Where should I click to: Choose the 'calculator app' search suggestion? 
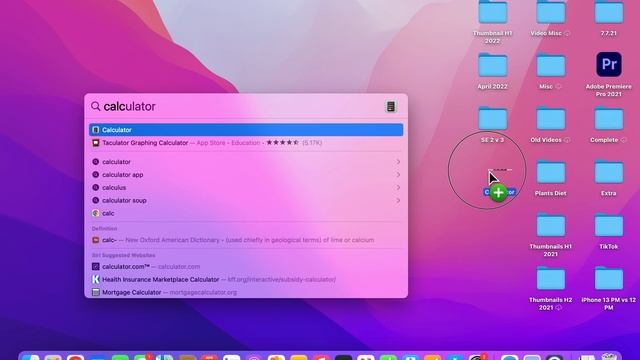246,175
